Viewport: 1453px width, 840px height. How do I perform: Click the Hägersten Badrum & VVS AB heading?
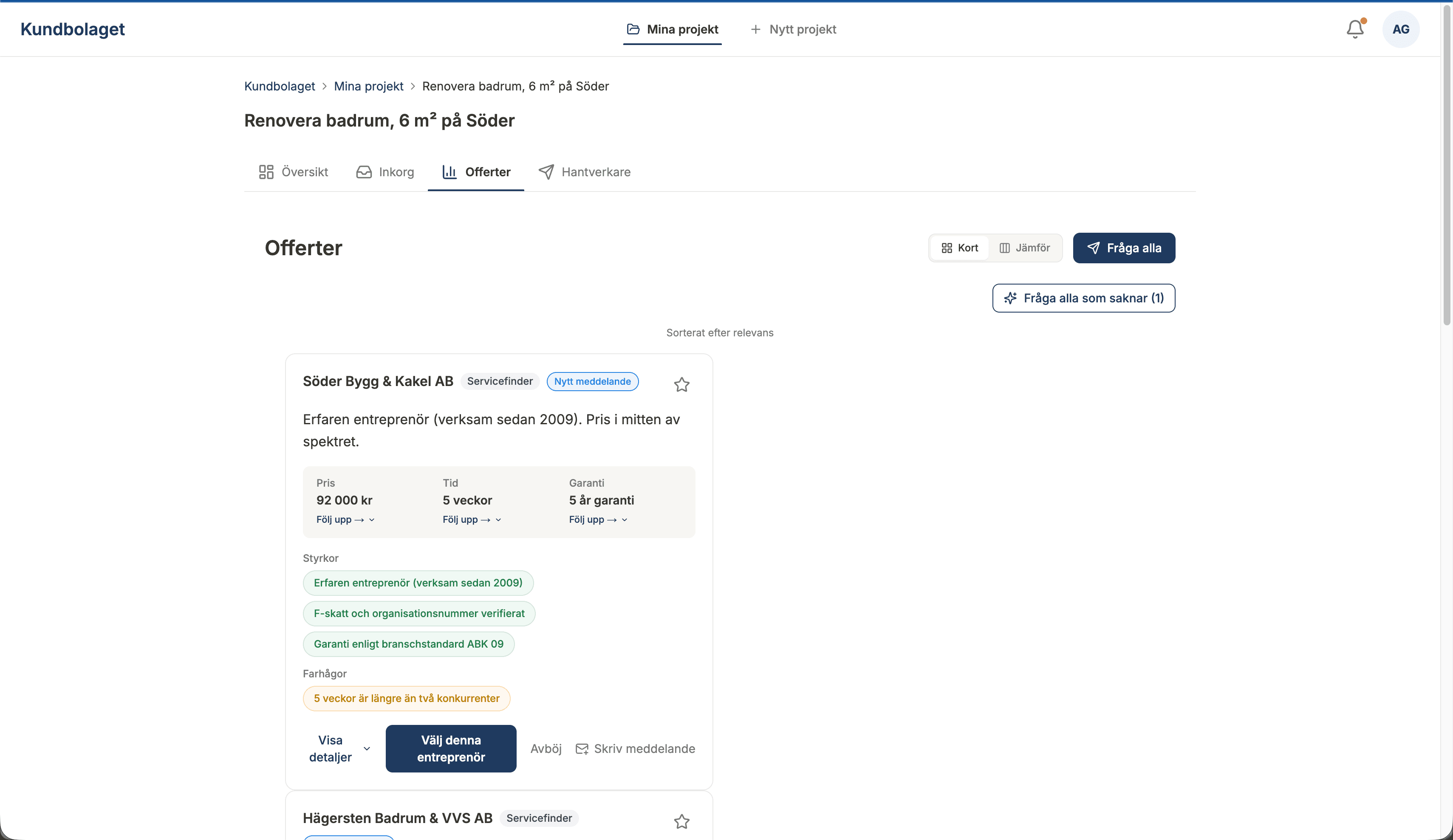coord(398,818)
